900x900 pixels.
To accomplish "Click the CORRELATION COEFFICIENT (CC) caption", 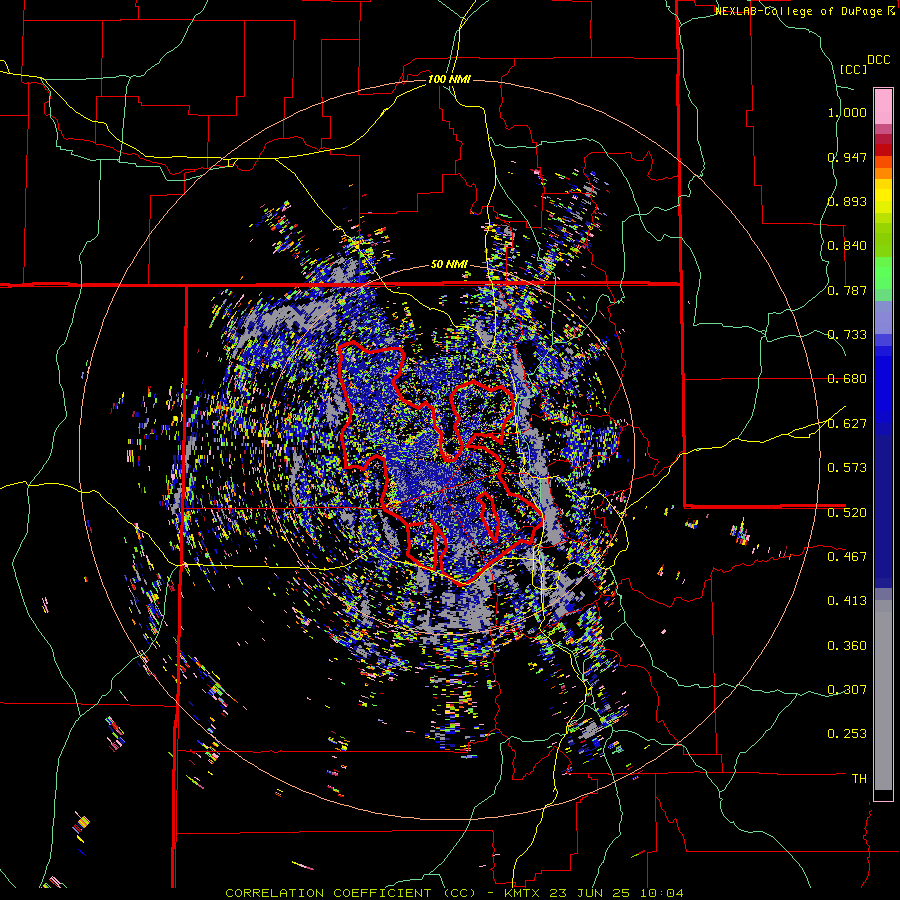I will [351, 893].
